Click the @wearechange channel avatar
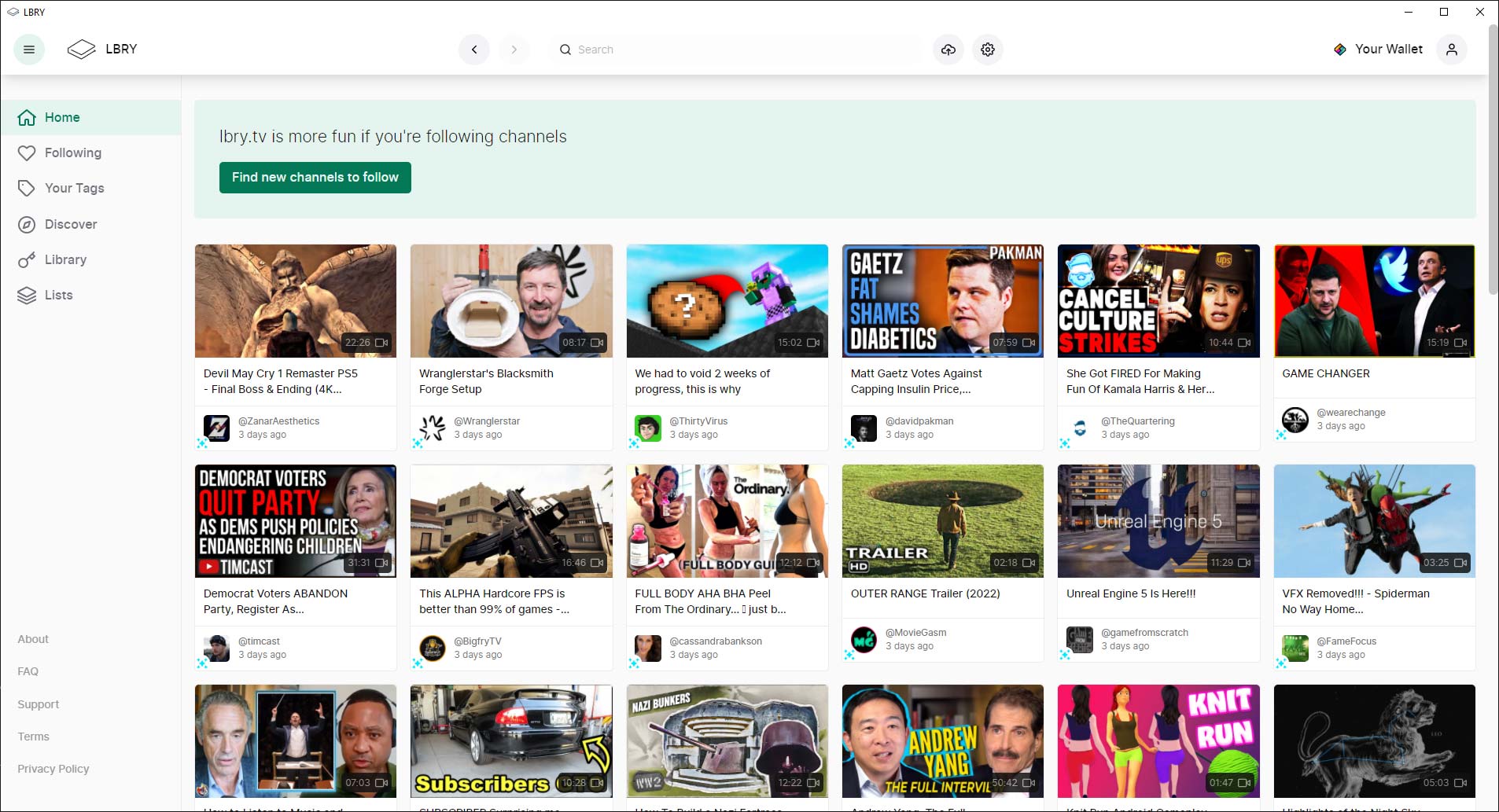This screenshot has width=1499, height=812. [1295, 420]
